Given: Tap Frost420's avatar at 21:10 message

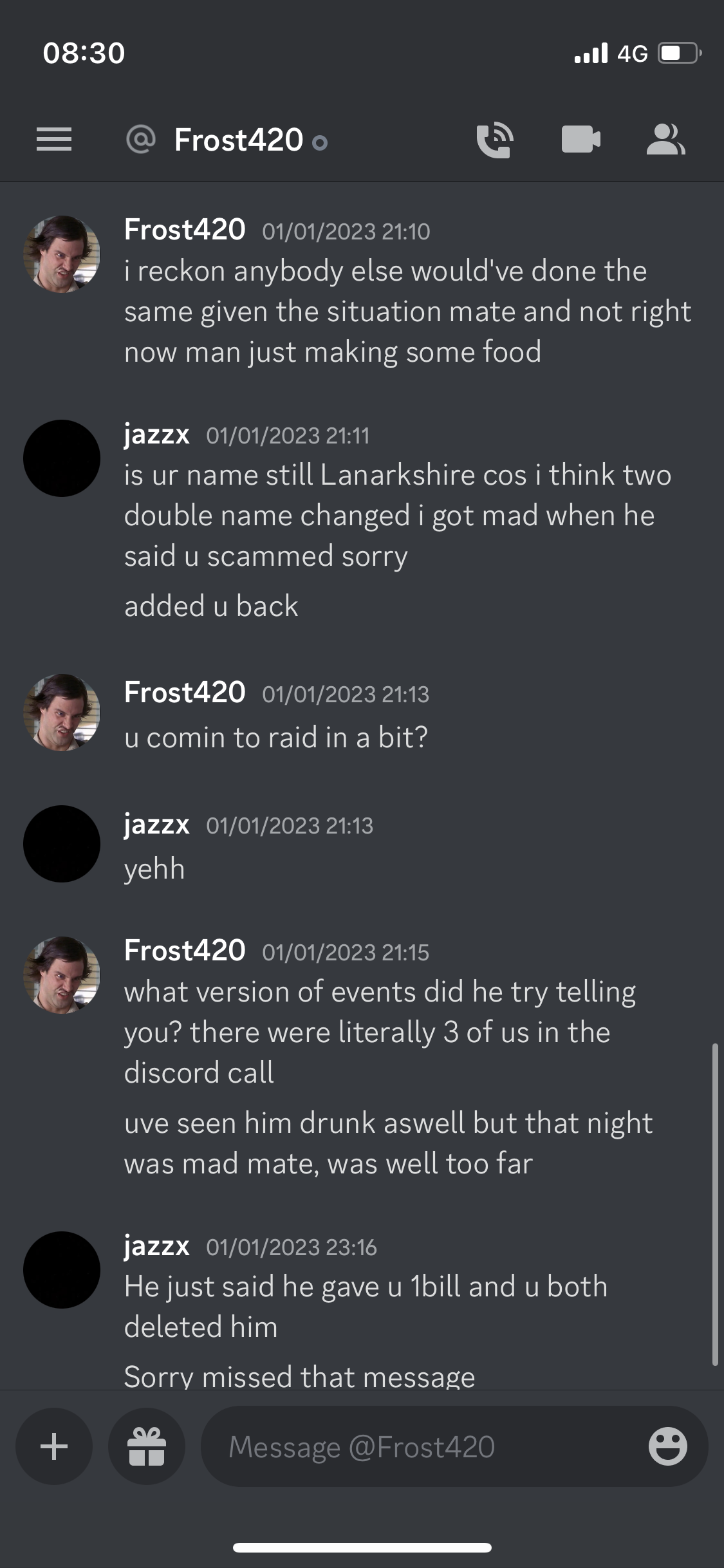Looking at the screenshot, I should tap(62, 254).
